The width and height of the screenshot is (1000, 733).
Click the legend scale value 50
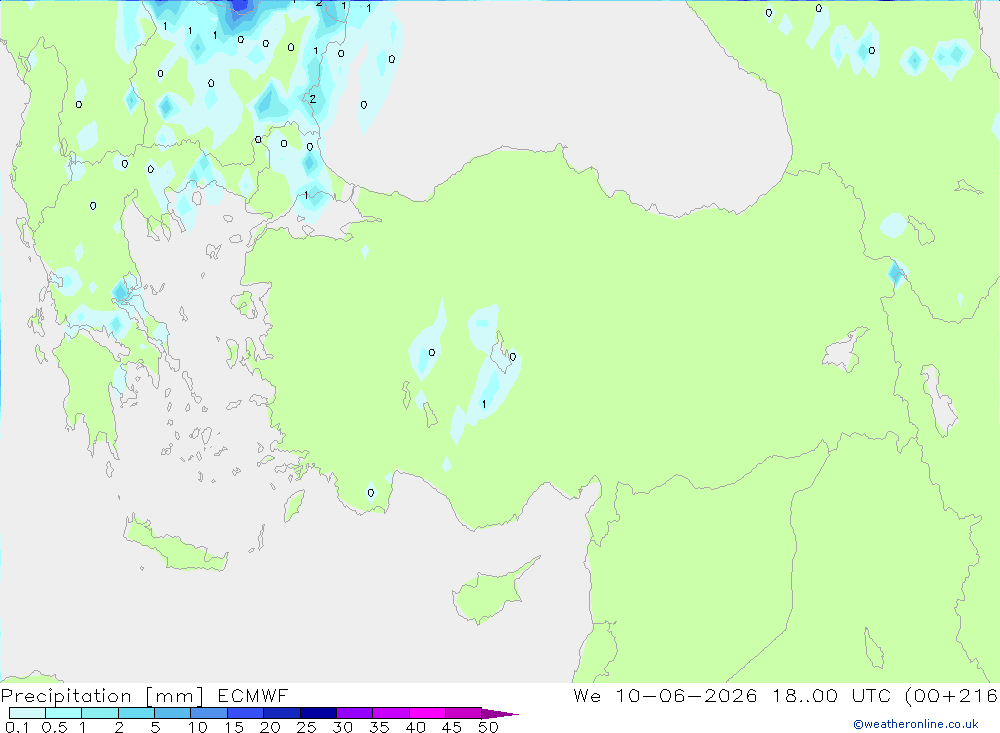point(488,727)
